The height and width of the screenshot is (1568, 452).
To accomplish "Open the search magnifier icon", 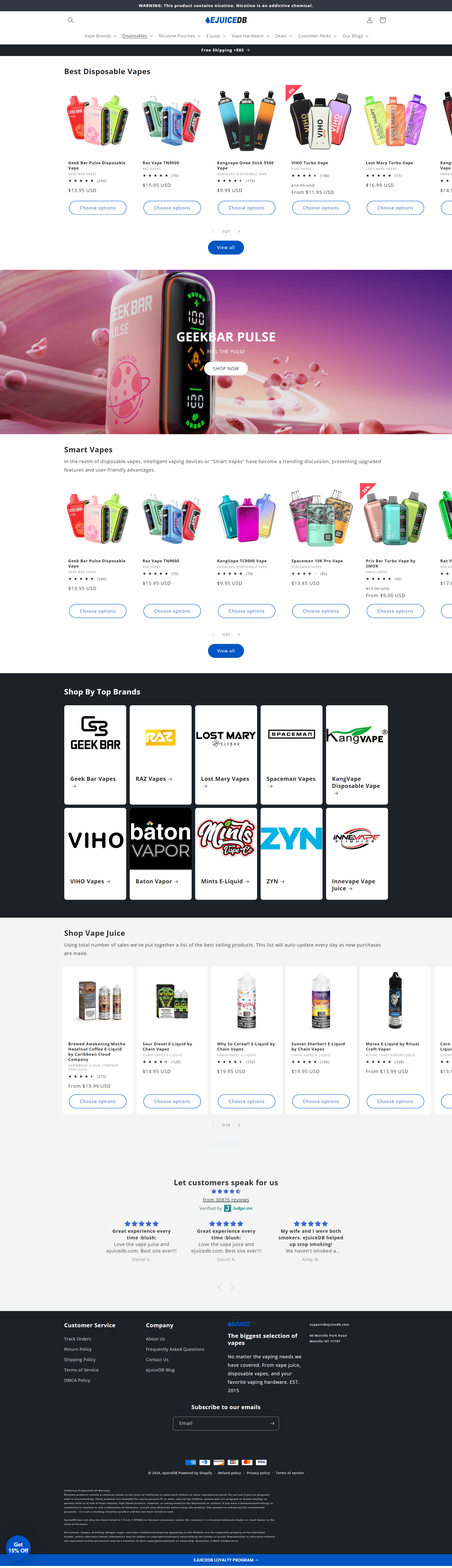I will (71, 20).
